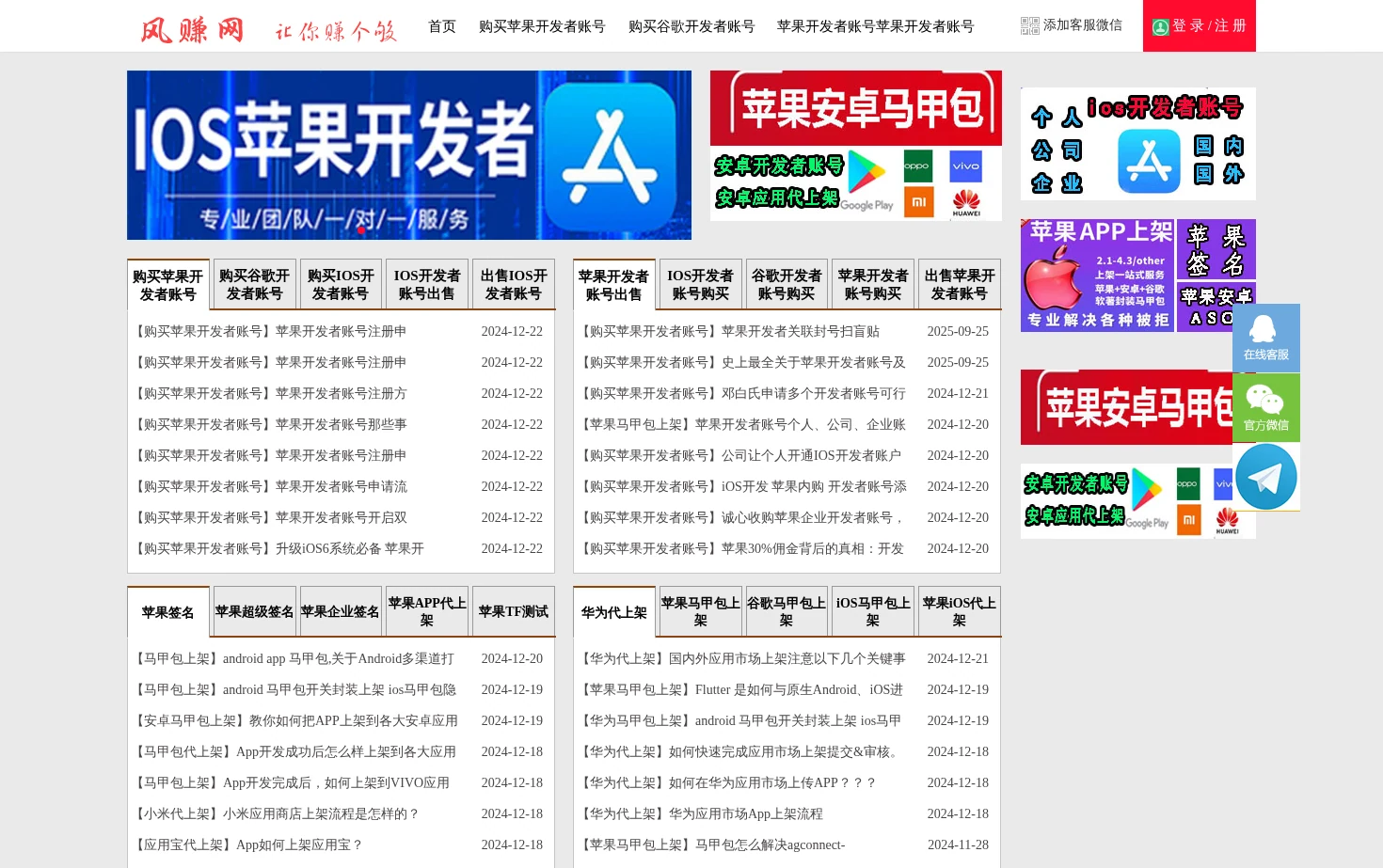Open article 教你如何把APP上架到各大安卓应用

pos(353,720)
